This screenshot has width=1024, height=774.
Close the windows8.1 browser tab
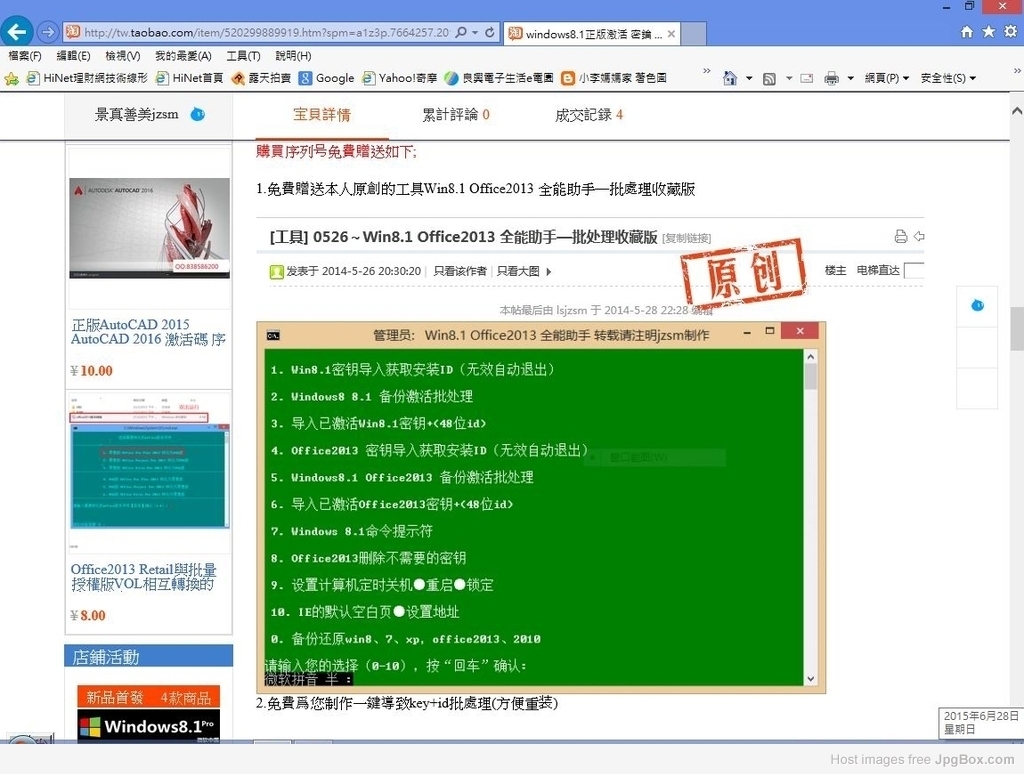point(672,33)
